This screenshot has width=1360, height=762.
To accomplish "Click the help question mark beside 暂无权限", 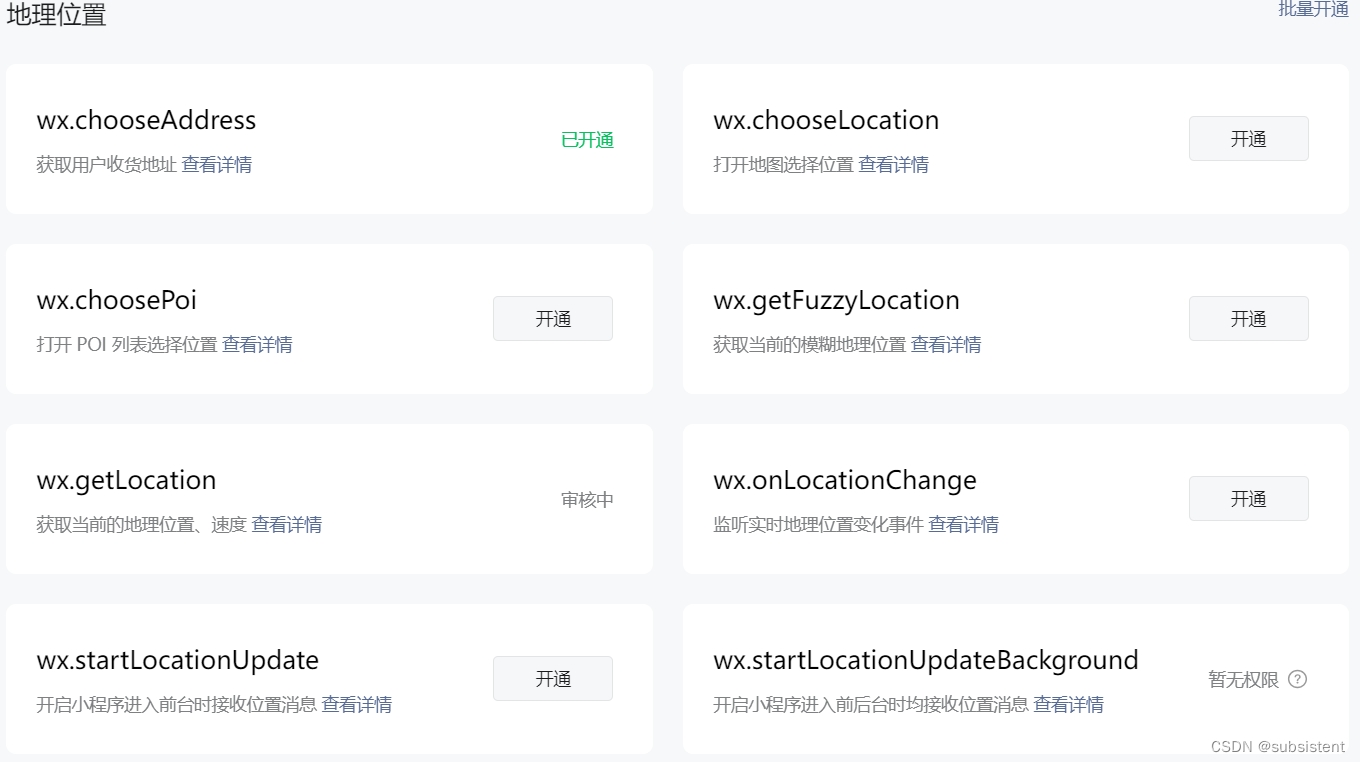I will tap(1297, 678).
